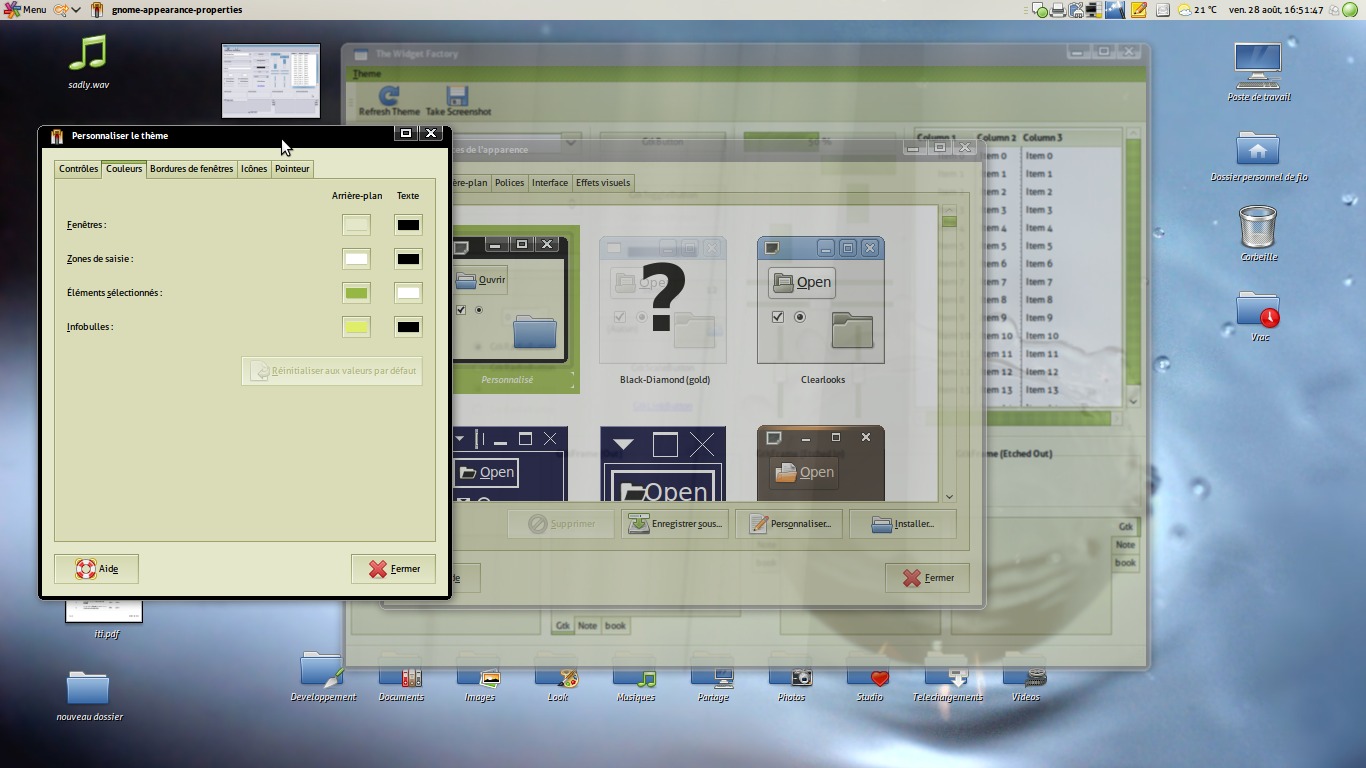
Task: Select Note tab in Widget Factory bottom strip
Action: pyautogui.click(x=587, y=626)
